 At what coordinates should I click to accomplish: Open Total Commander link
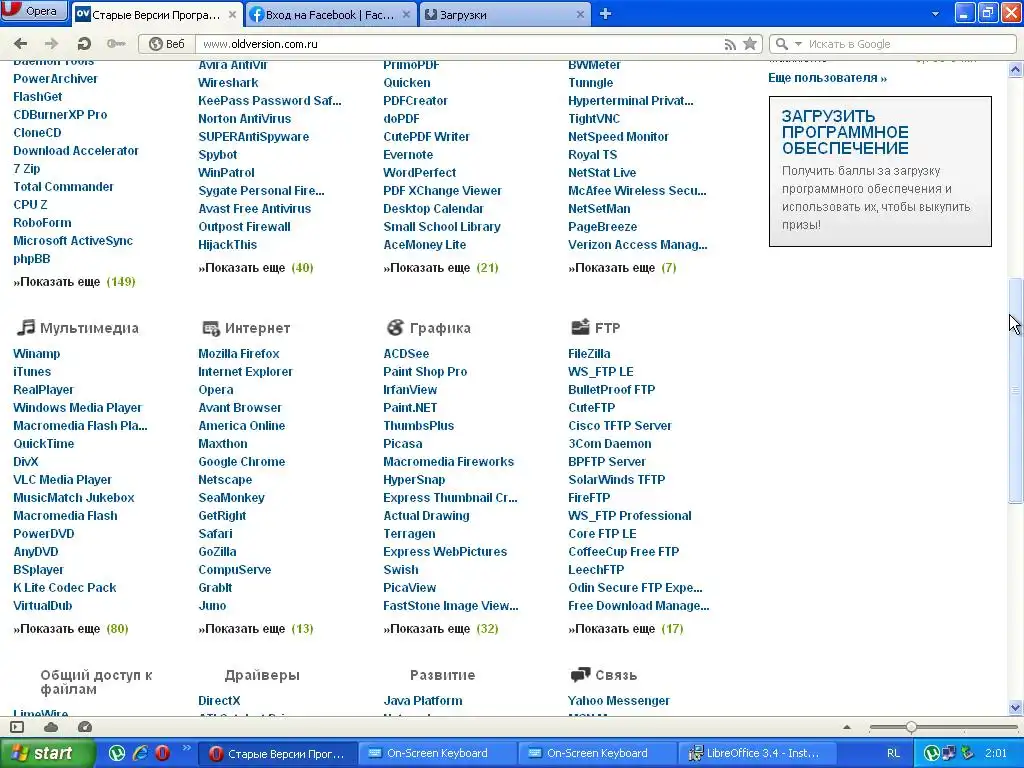[63, 186]
